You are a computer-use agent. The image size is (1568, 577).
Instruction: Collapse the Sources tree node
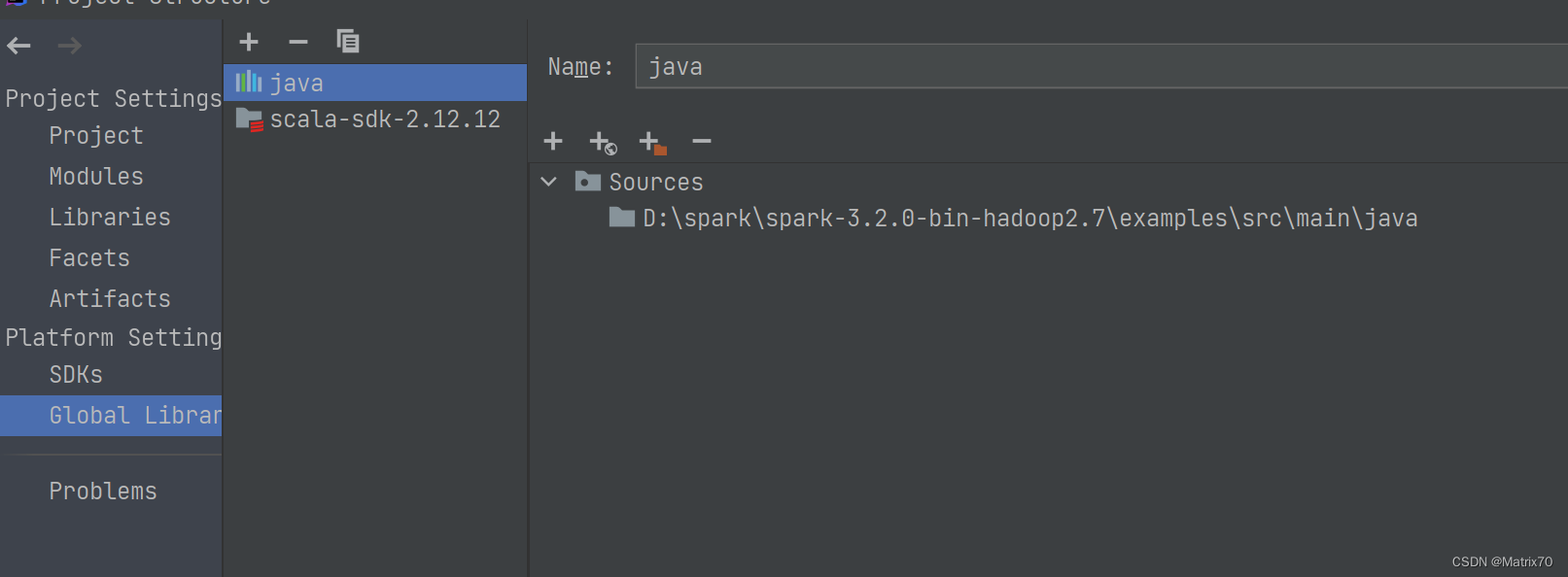pos(549,182)
